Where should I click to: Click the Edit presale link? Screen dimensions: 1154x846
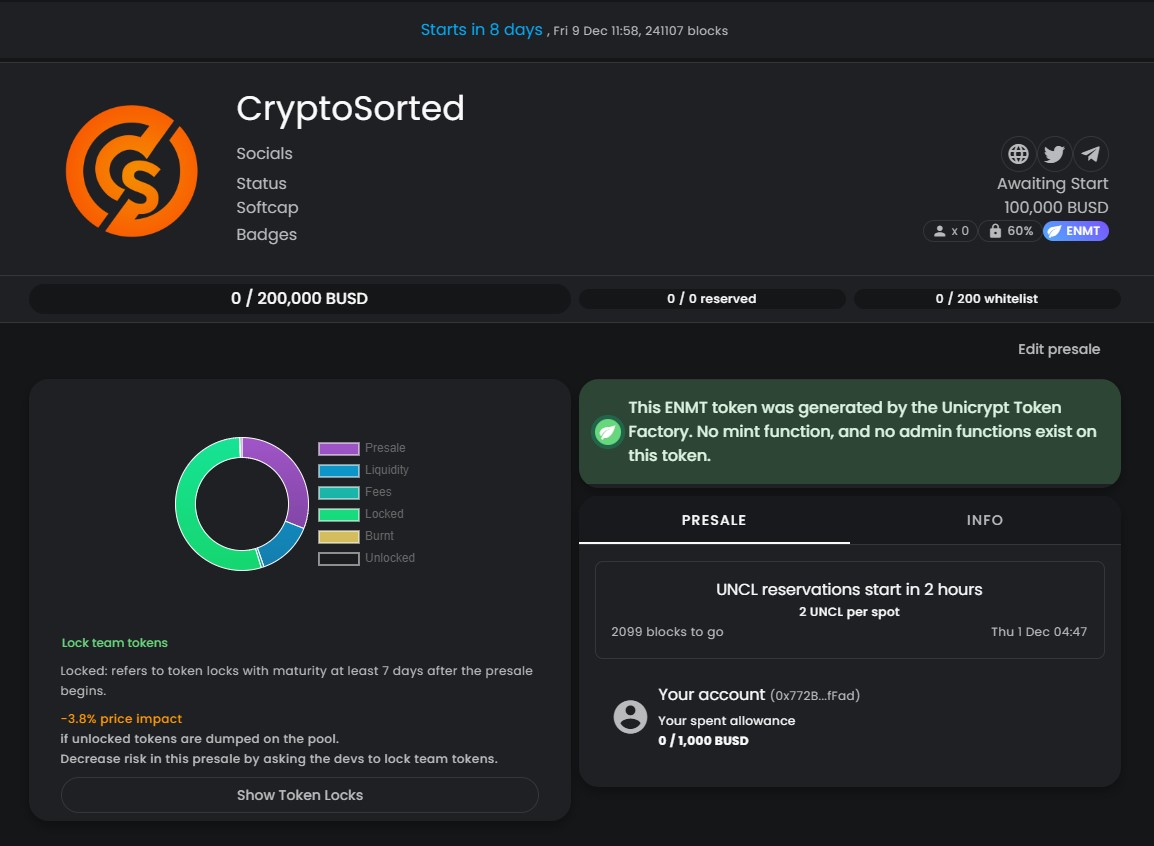(x=1058, y=349)
